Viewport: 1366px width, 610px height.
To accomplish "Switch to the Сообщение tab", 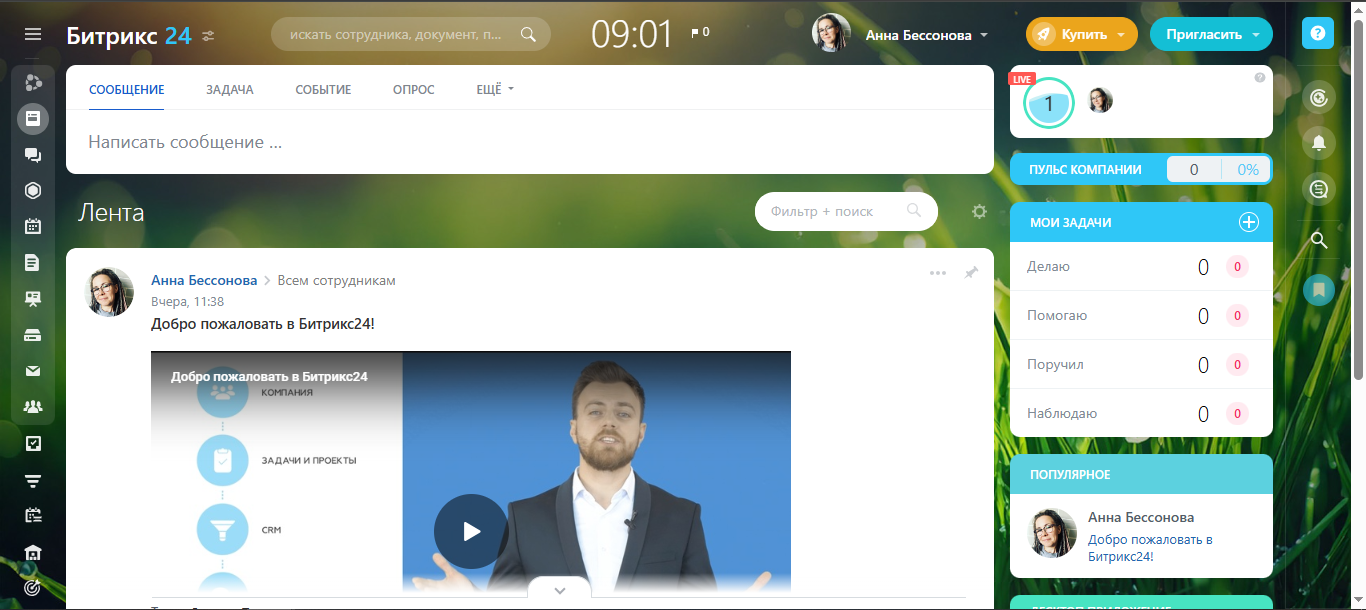I will (126, 89).
